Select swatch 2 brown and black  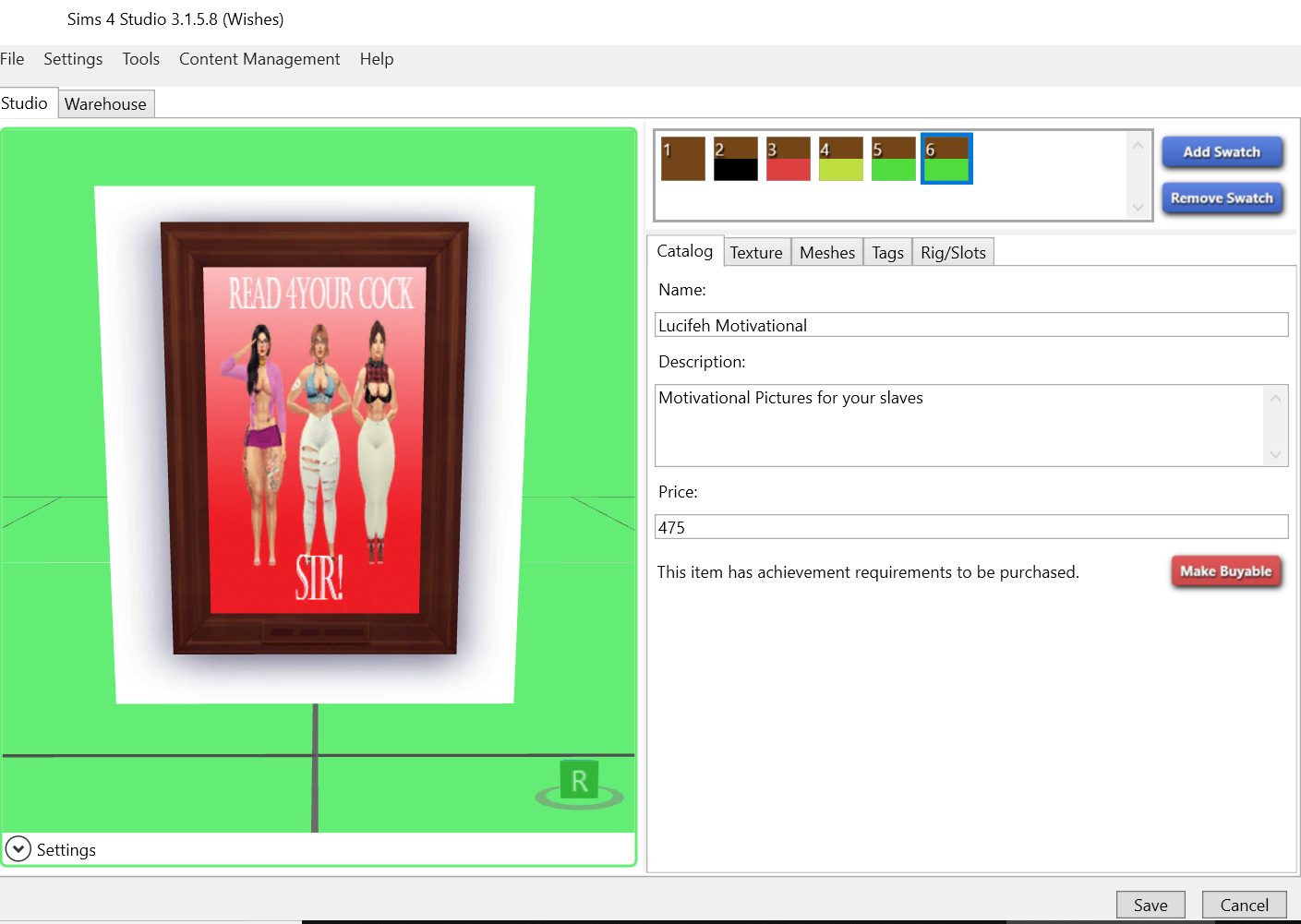[736, 159]
